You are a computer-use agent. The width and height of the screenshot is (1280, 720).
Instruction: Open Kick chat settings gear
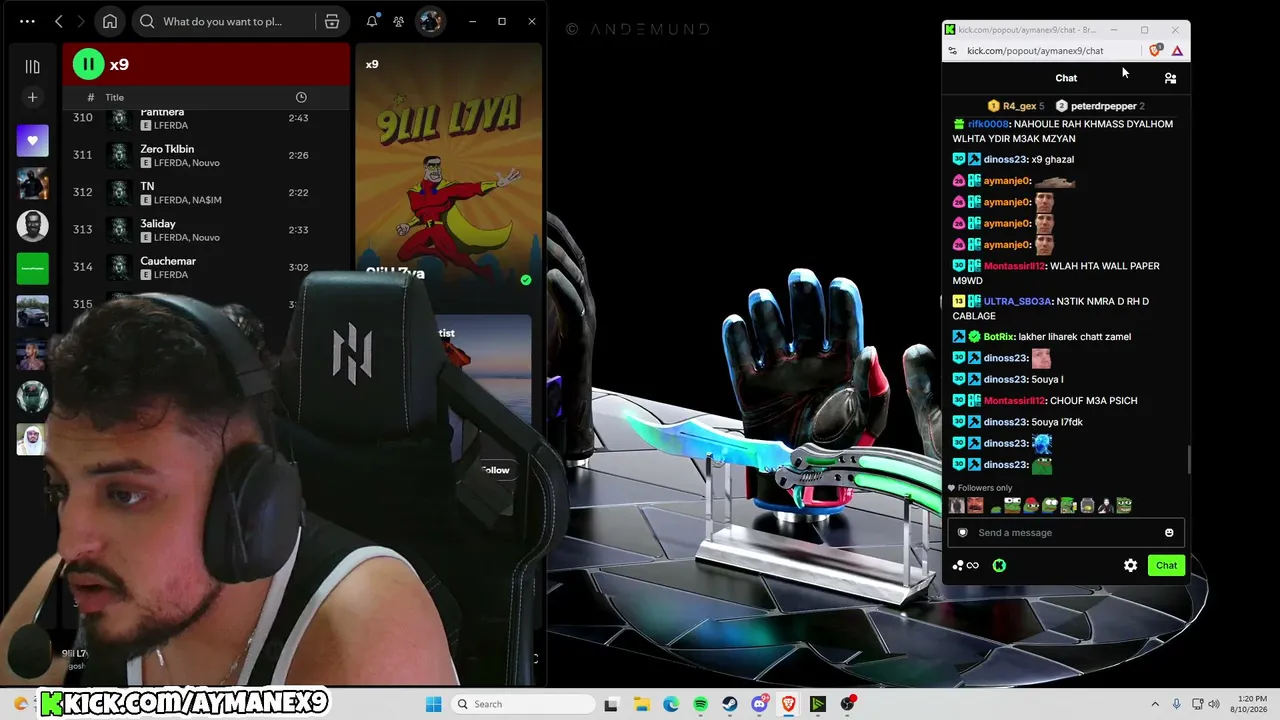point(1130,566)
